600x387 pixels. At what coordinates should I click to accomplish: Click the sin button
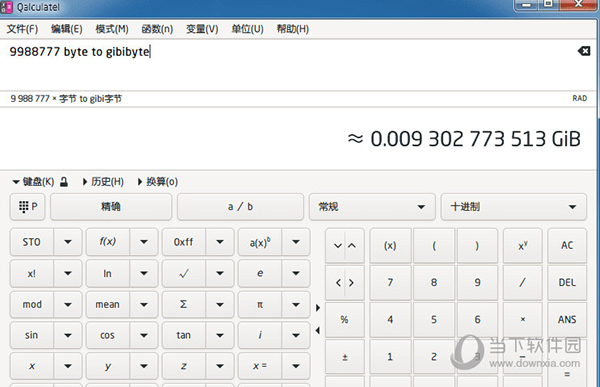[x=32, y=335]
